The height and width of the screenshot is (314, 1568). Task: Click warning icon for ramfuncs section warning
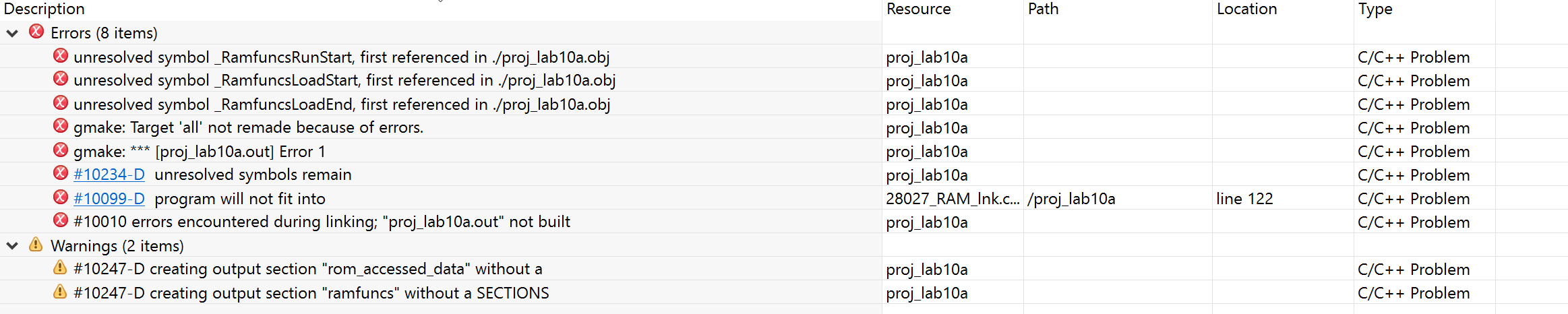[x=60, y=292]
